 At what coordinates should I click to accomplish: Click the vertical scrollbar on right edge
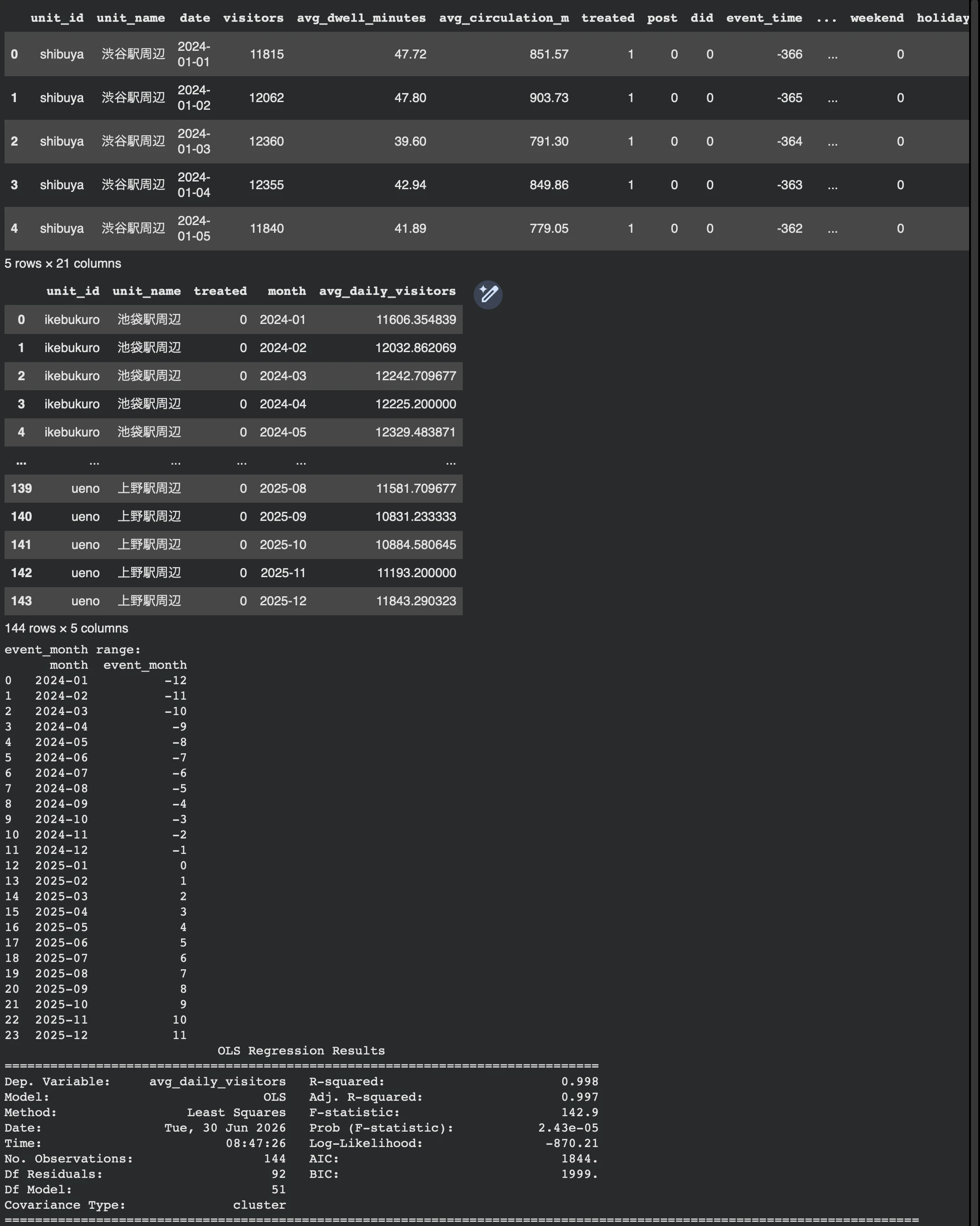[x=974, y=613]
